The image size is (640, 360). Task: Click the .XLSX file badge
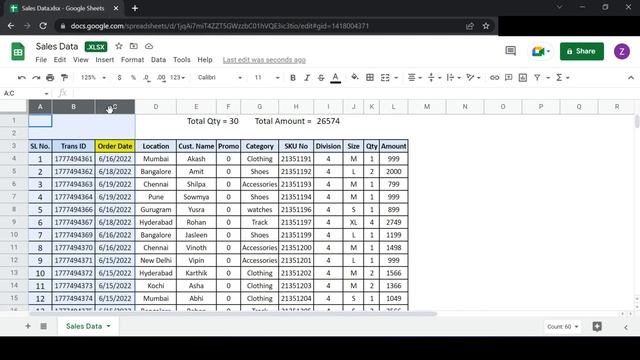96,47
